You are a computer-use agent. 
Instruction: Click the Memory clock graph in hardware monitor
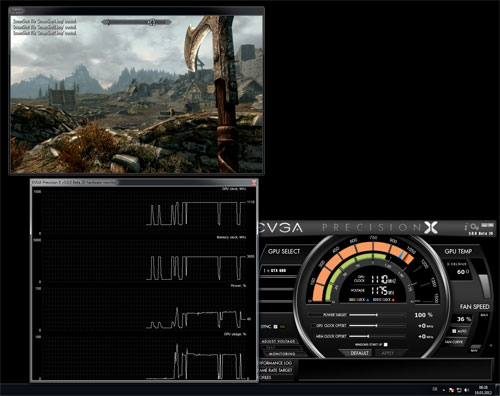click(x=144, y=260)
